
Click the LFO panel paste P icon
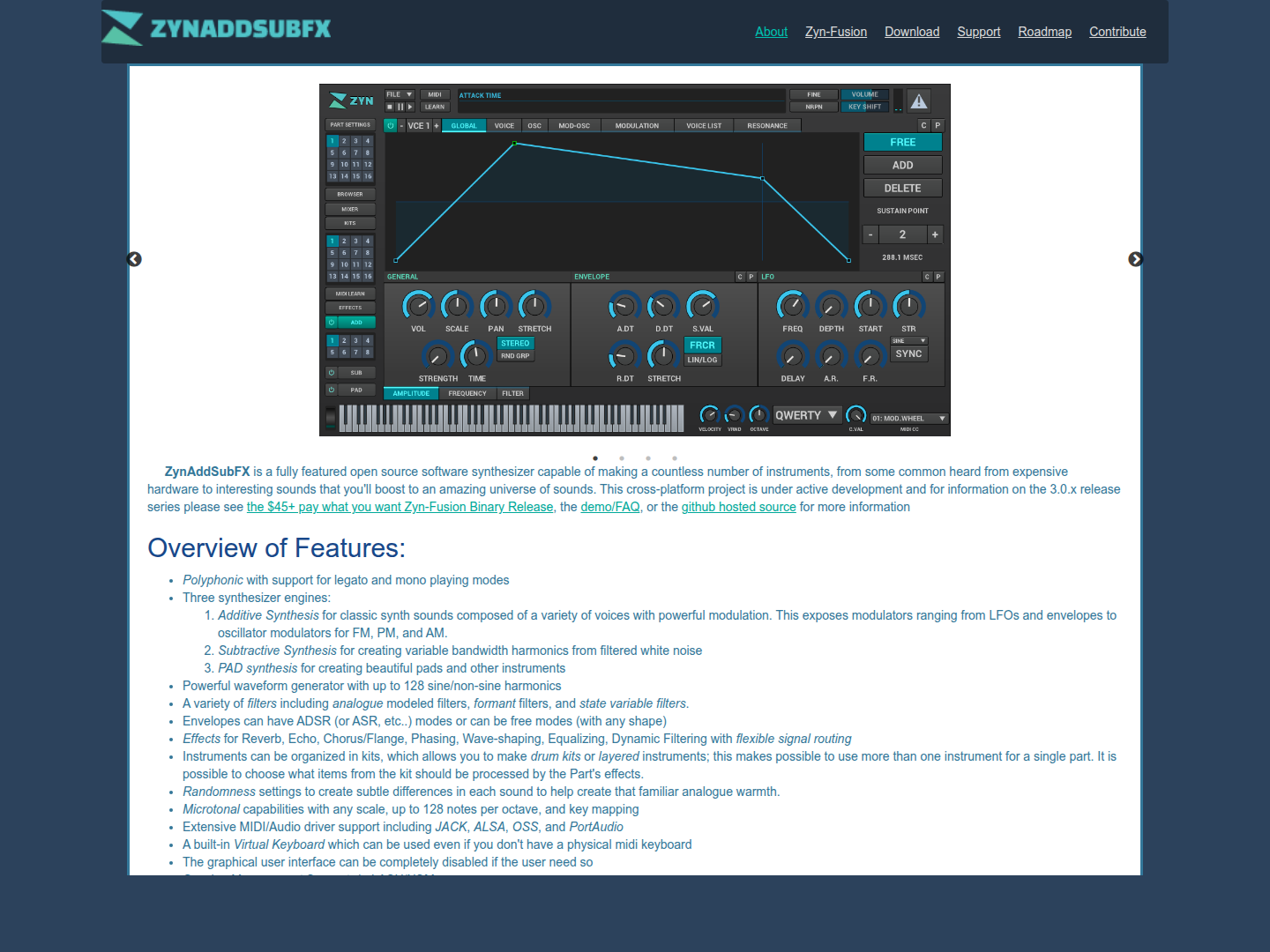point(938,277)
